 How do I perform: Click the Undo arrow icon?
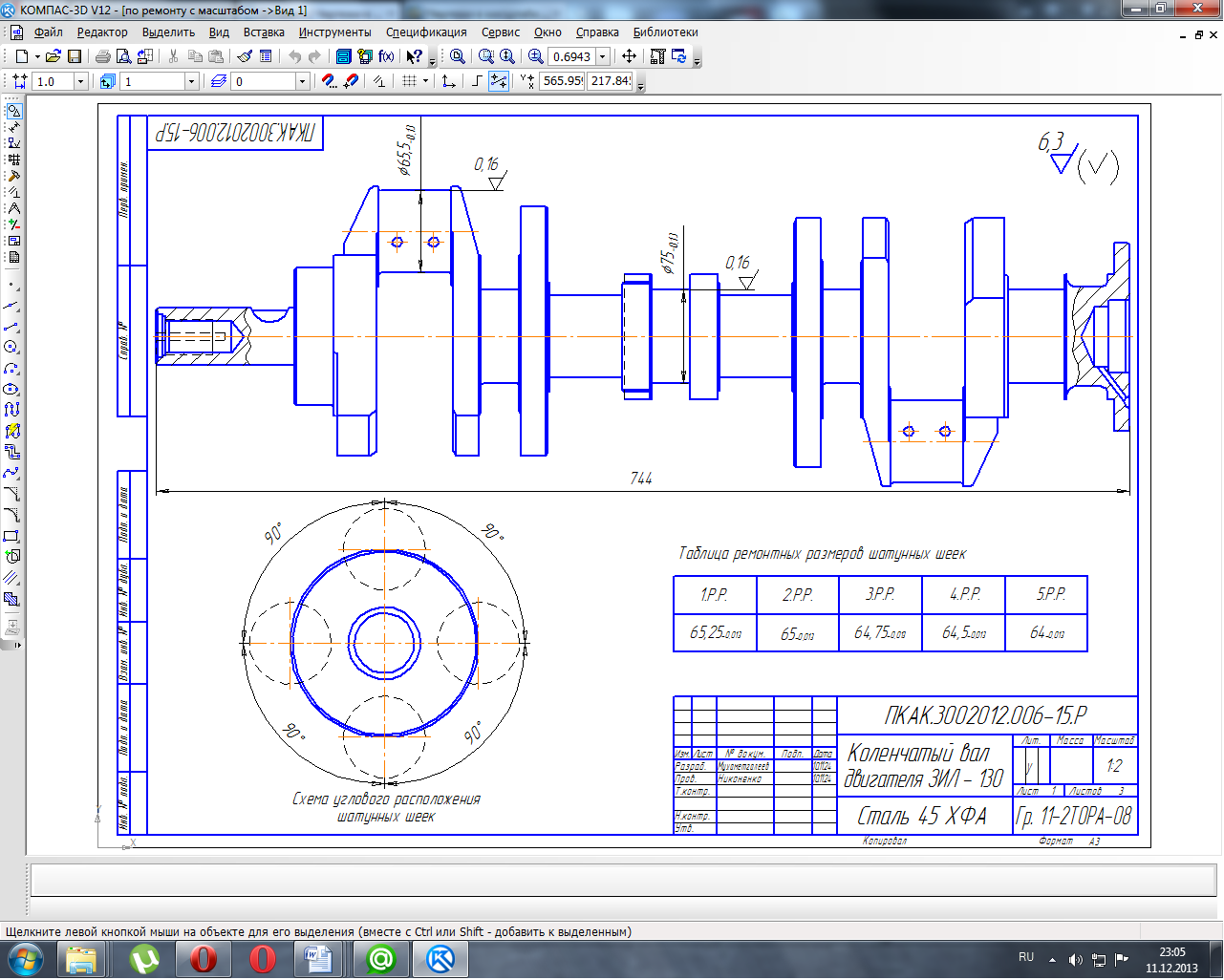294,56
